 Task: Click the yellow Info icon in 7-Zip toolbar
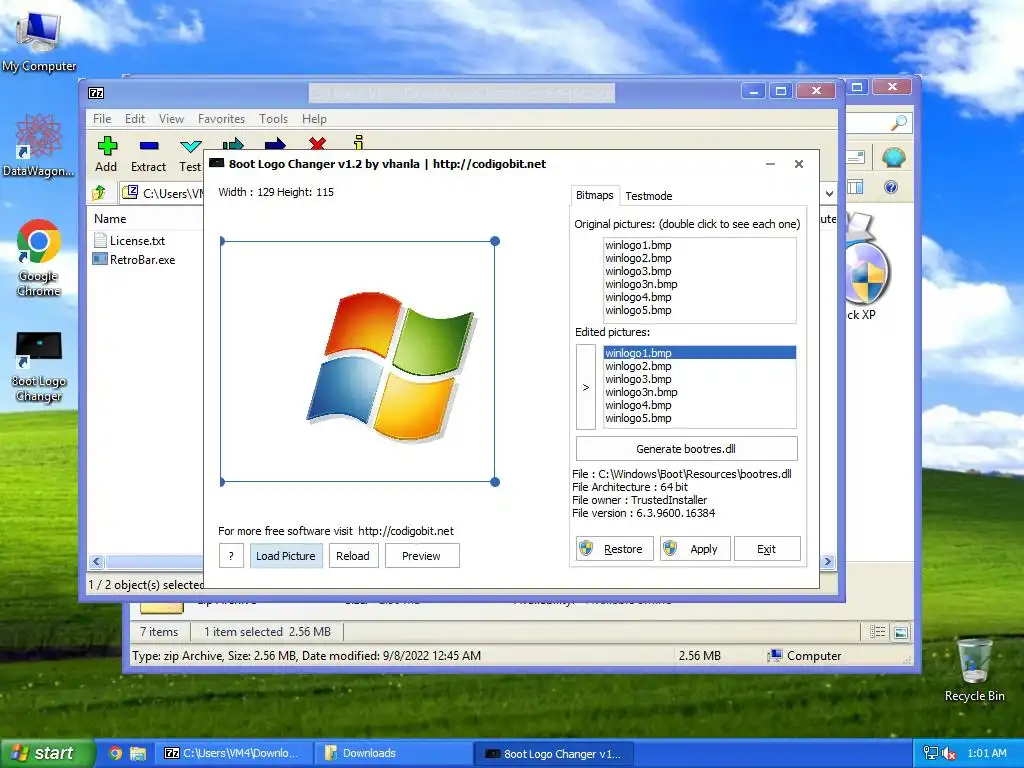tap(358, 142)
